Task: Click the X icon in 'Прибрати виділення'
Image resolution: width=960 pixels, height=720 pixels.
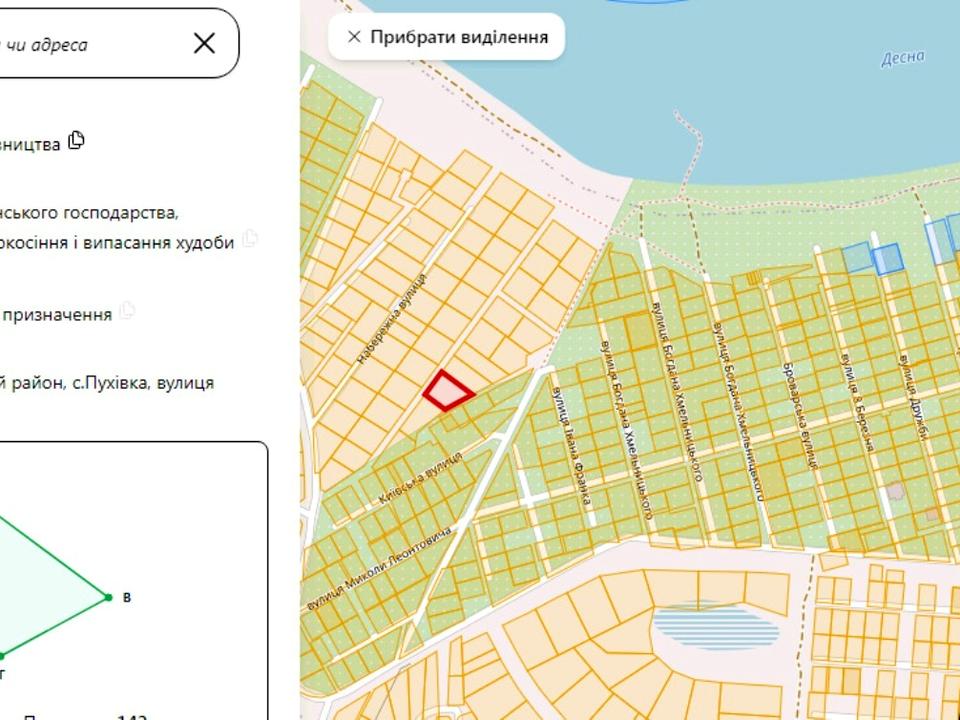Action: 354,37
